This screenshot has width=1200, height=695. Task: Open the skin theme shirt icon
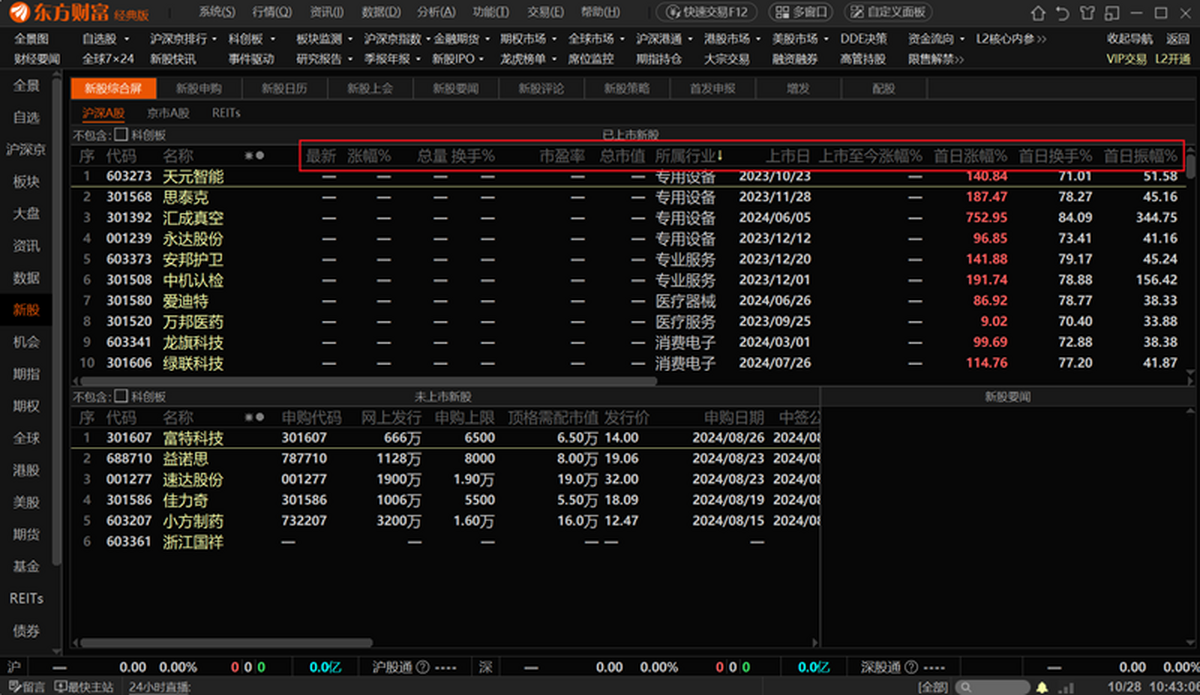pyautogui.click(x=1088, y=12)
